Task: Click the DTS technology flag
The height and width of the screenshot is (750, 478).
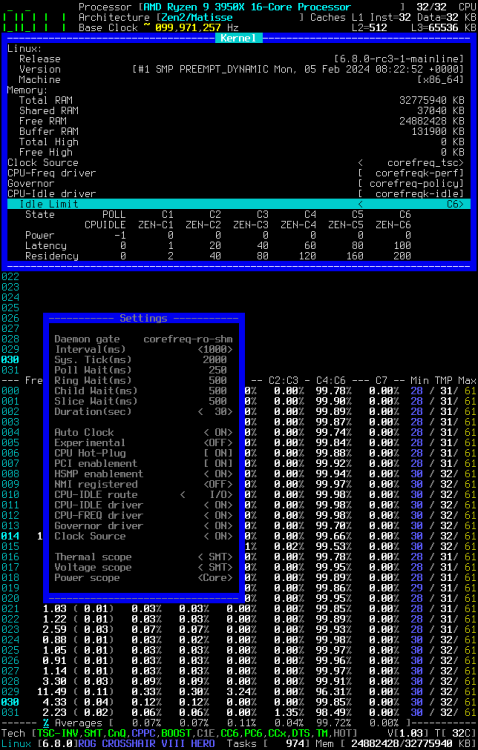Action: 301,733
